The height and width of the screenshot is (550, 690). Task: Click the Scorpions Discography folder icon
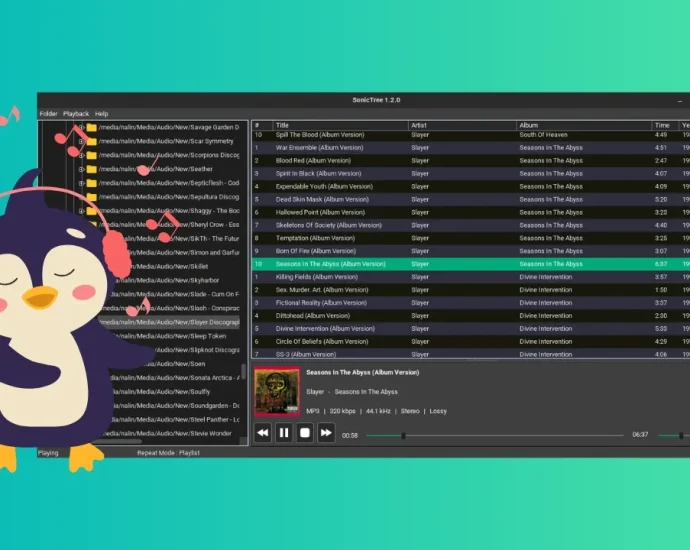92,155
